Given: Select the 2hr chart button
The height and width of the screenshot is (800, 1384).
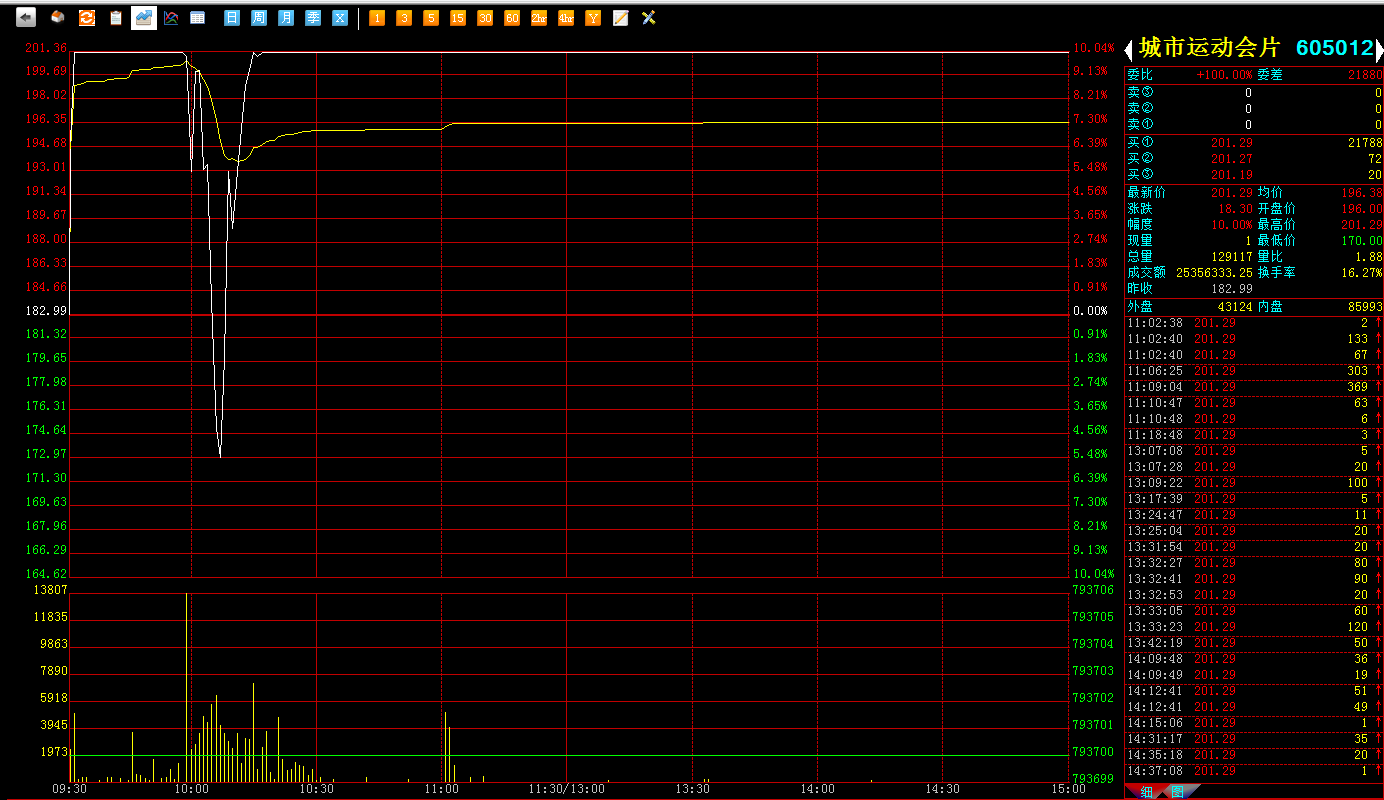Looking at the screenshot, I should click(539, 18).
